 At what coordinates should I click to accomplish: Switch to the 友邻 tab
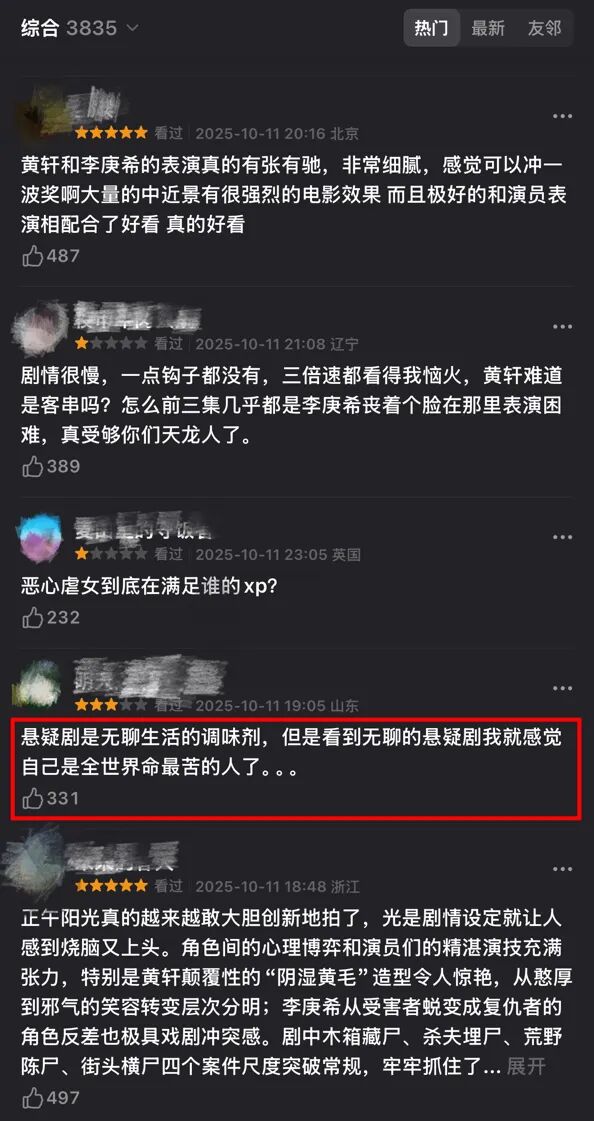click(x=545, y=28)
